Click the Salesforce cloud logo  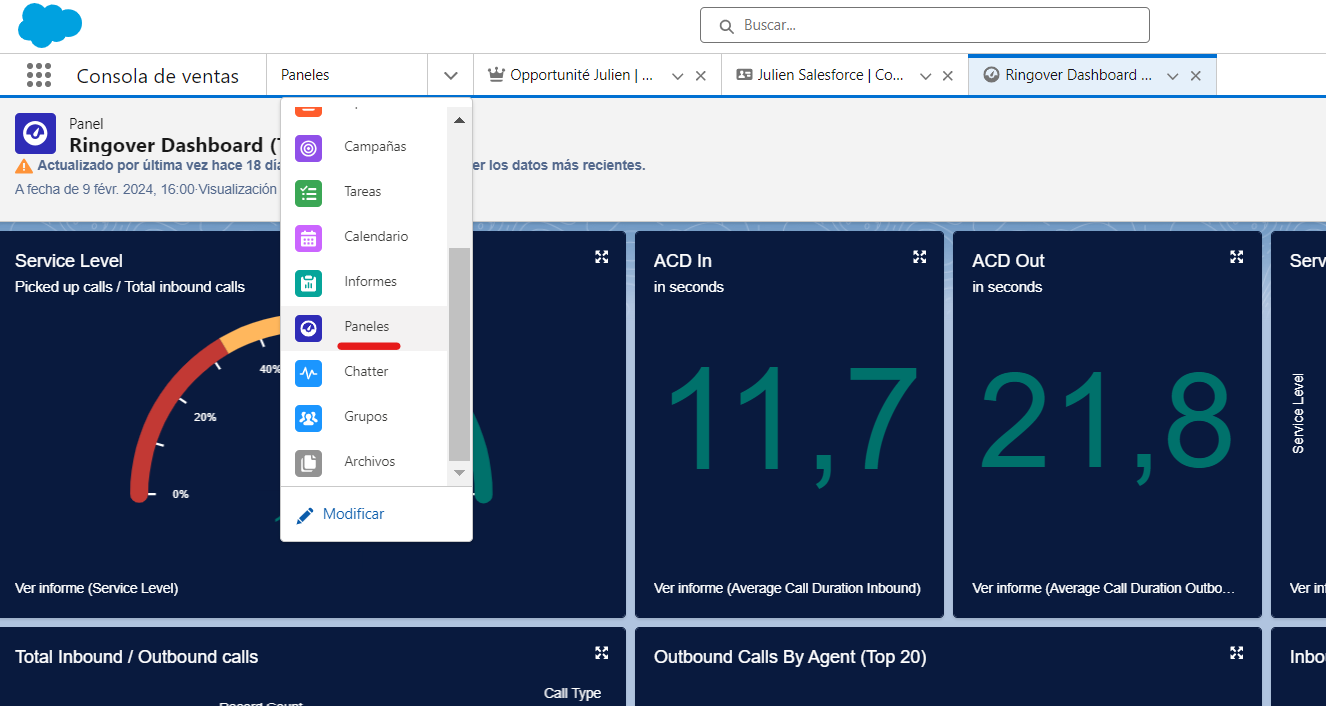coord(50,25)
